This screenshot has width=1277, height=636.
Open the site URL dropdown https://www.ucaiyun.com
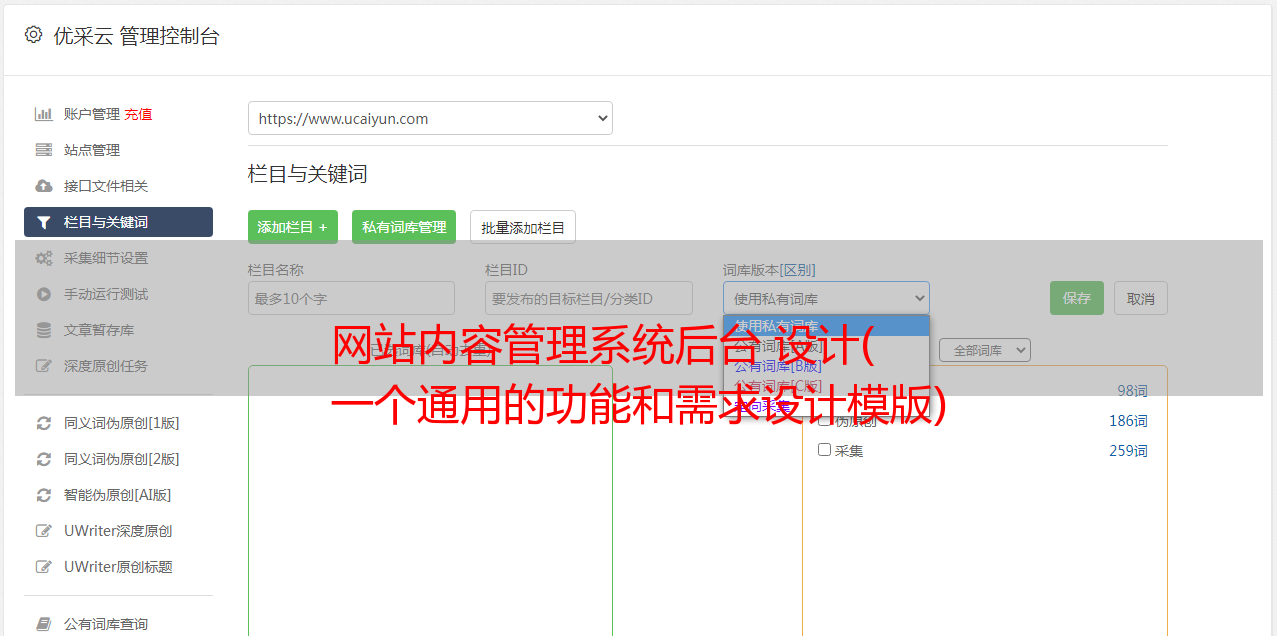pos(430,118)
